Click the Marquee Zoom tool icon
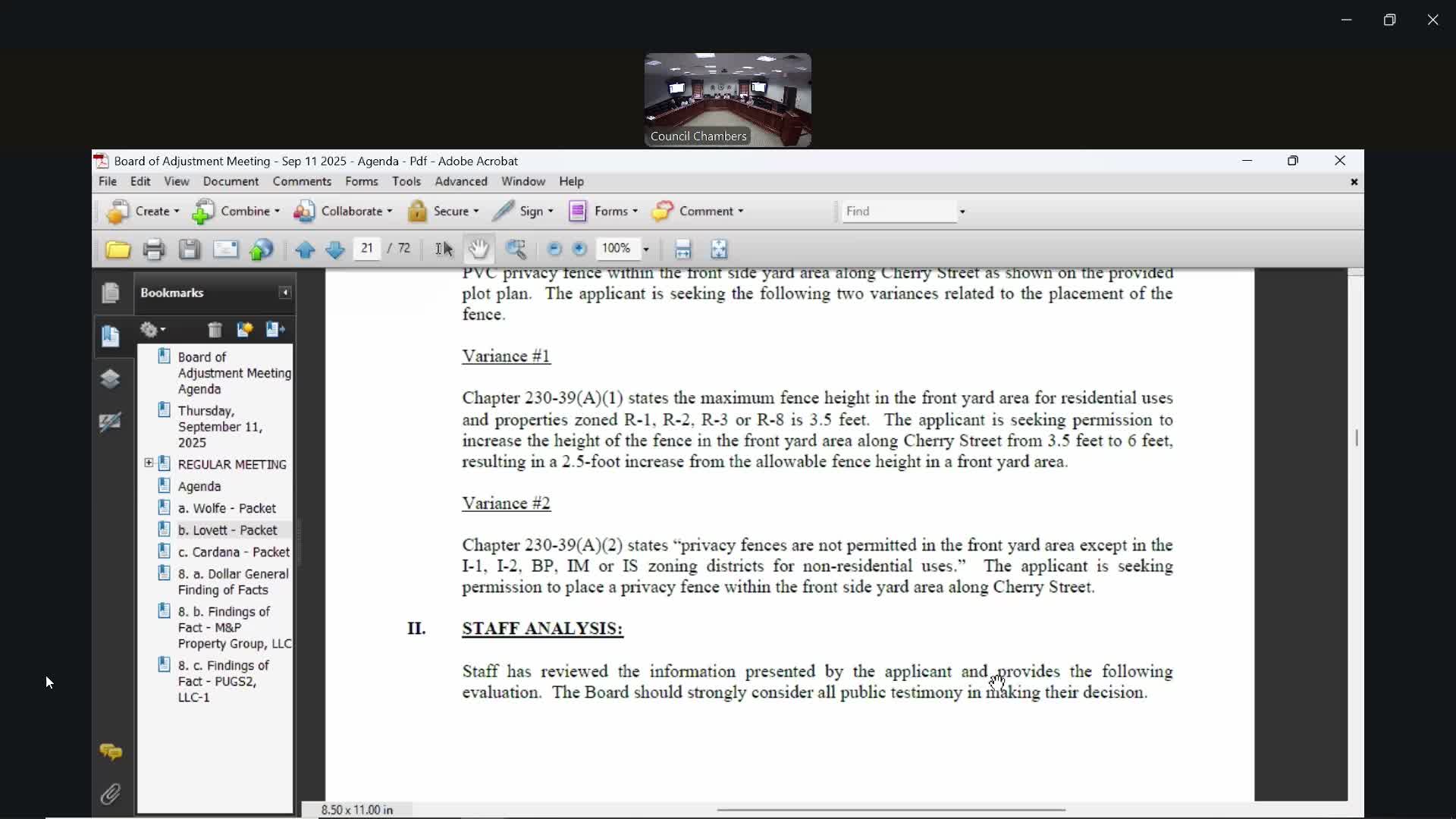 [x=516, y=249]
